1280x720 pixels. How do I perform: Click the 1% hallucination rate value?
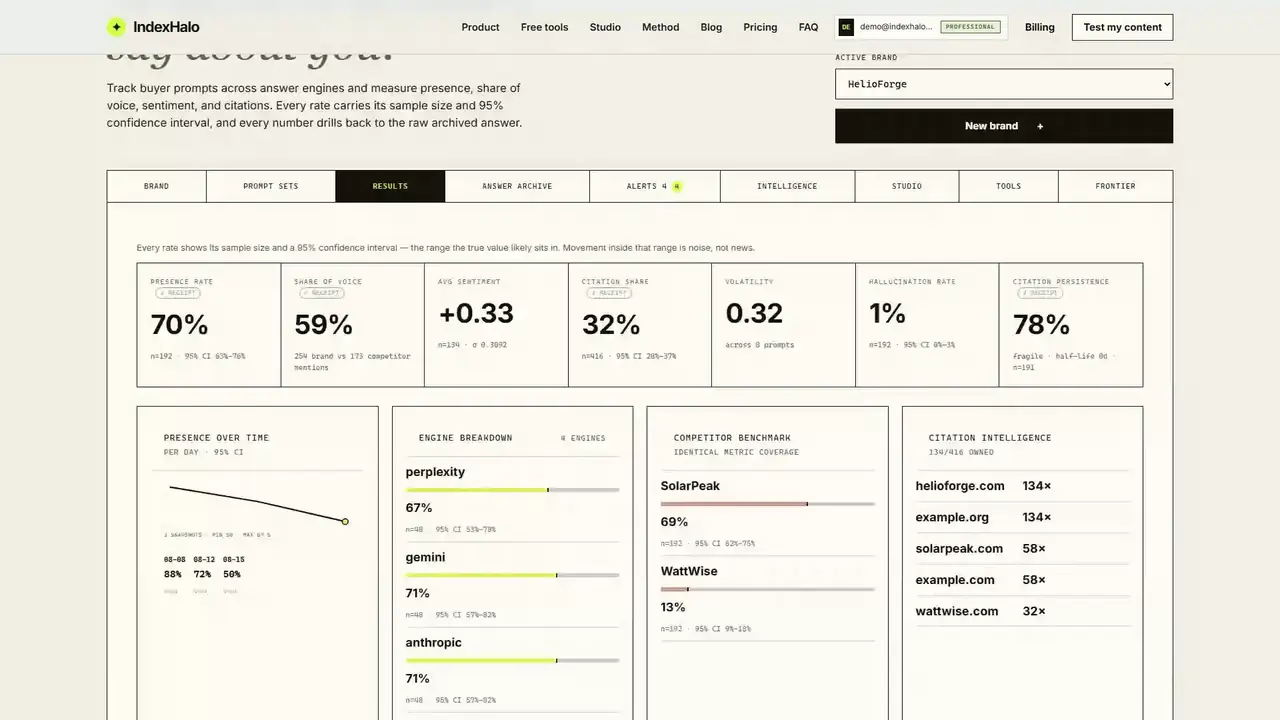pyautogui.click(x=887, y=313)
